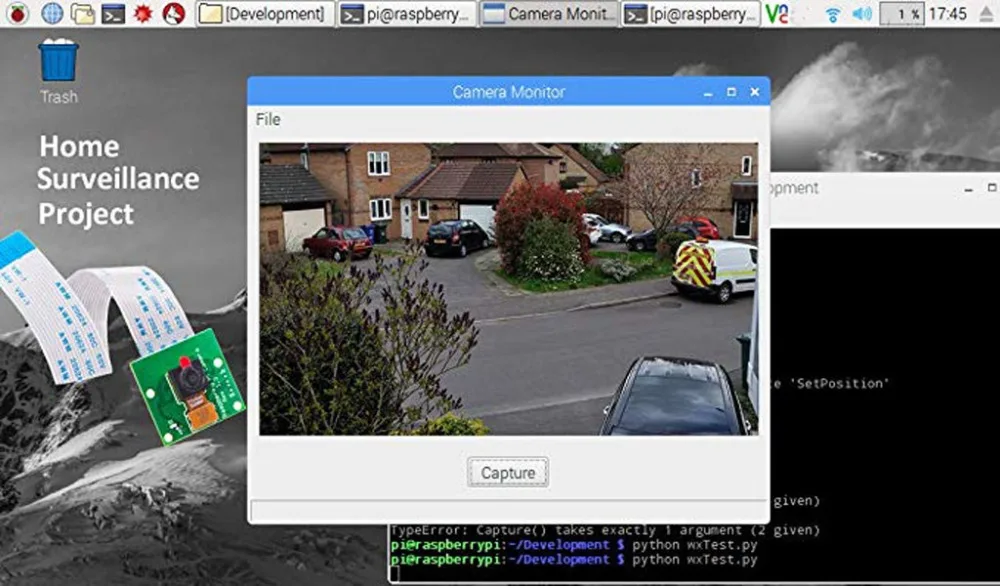
Task: Click the last python wxTest.py command line
Action: (x=574, y=559)
